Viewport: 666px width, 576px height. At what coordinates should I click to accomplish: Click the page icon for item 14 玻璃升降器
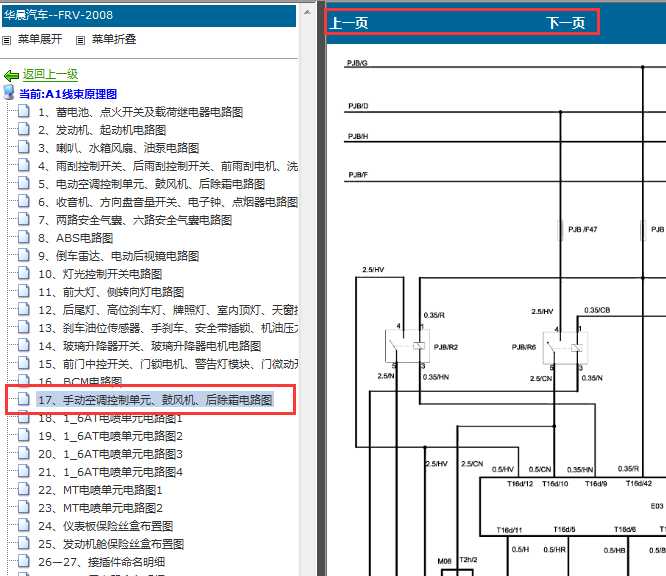[24, 345]
